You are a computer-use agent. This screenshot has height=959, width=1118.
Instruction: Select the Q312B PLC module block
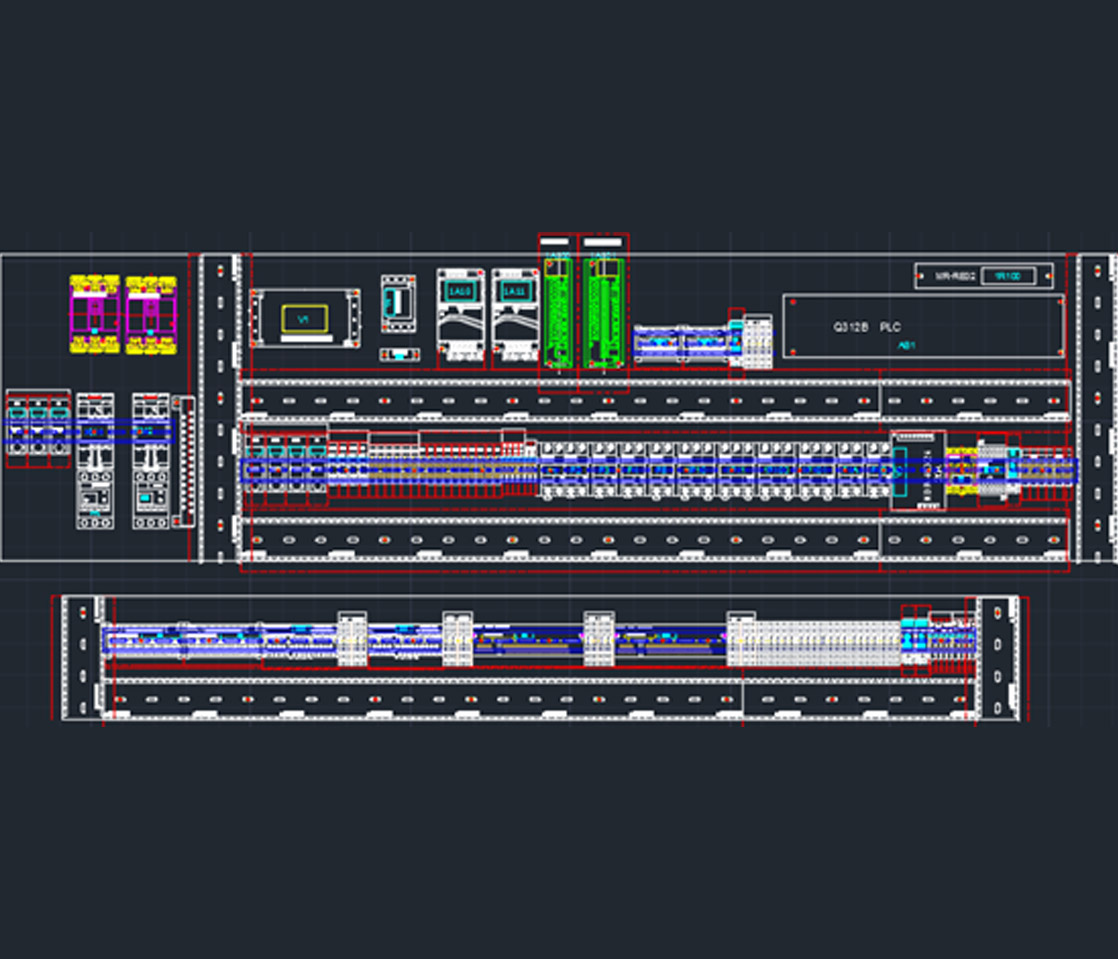922,325
